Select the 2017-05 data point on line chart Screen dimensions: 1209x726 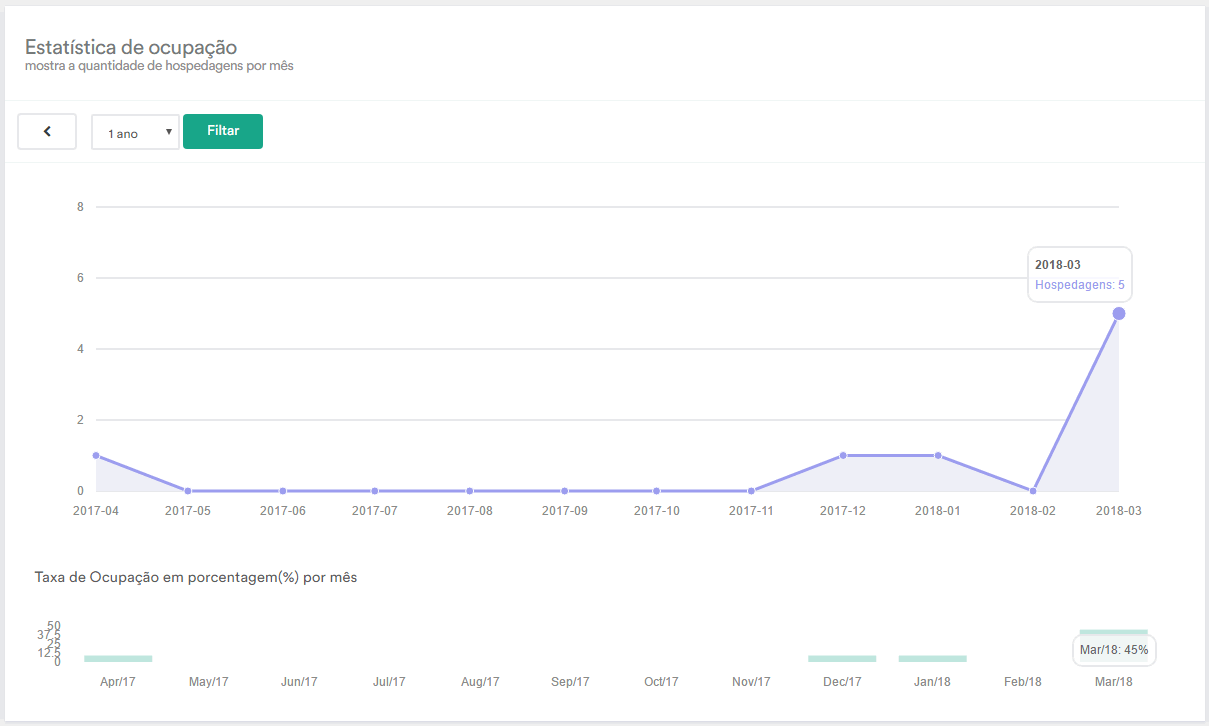point(188,491)
